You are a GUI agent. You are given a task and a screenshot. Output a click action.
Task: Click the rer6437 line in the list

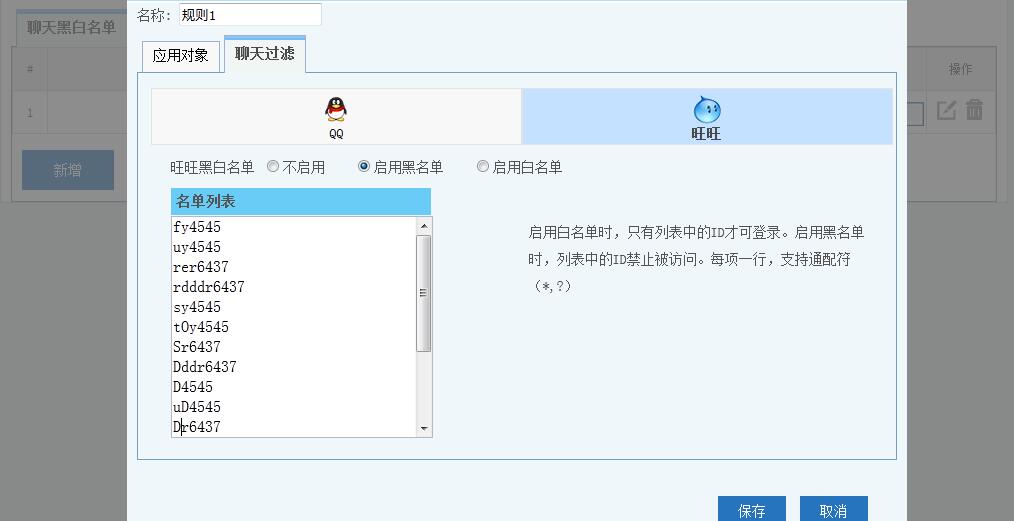pos(201,267)
